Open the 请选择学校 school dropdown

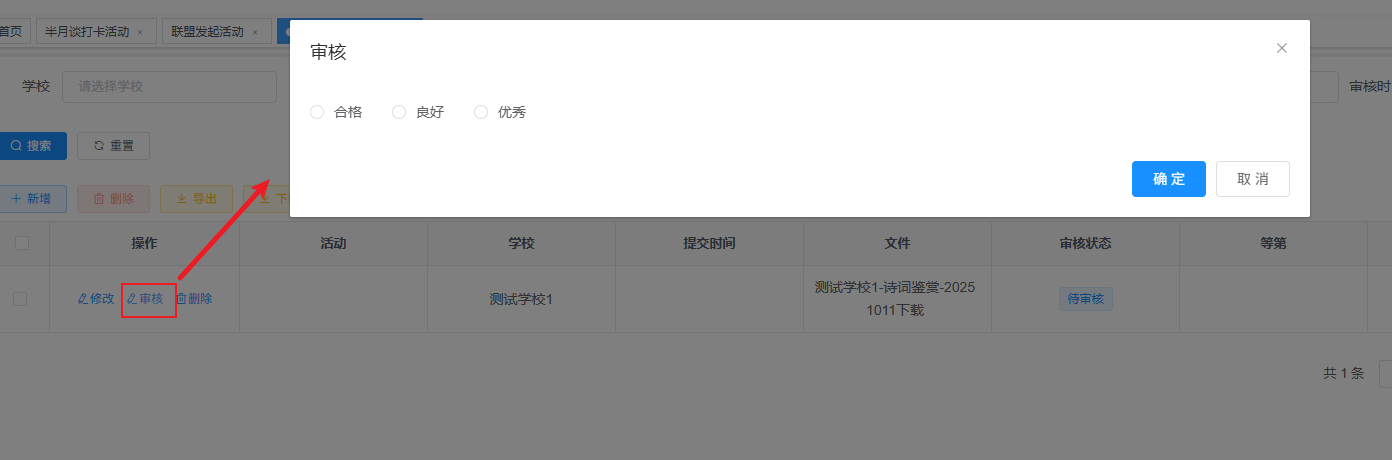(168, 87)
